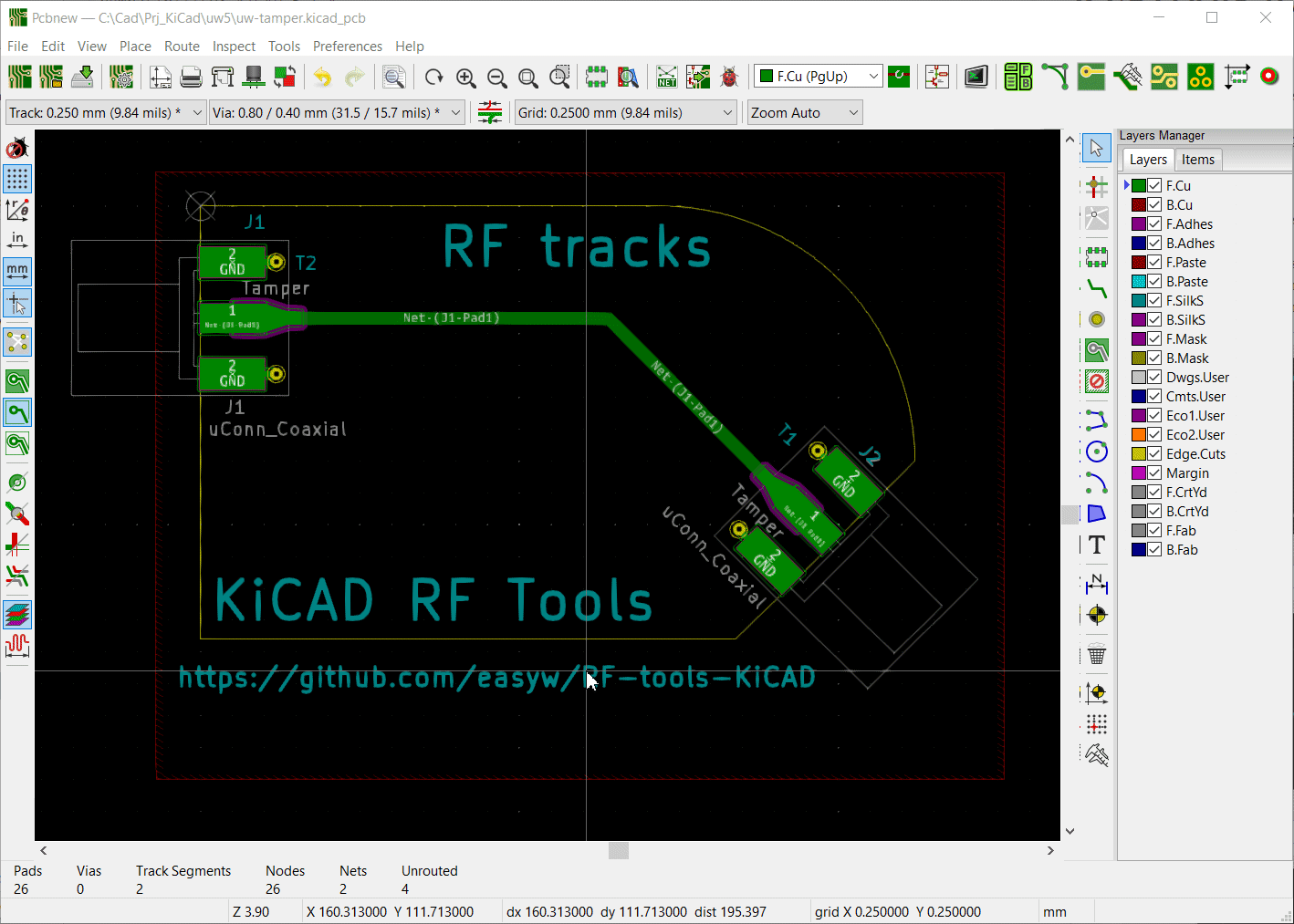
Task: Select the Add Text tool
Action: click(x=1097, y=545)
